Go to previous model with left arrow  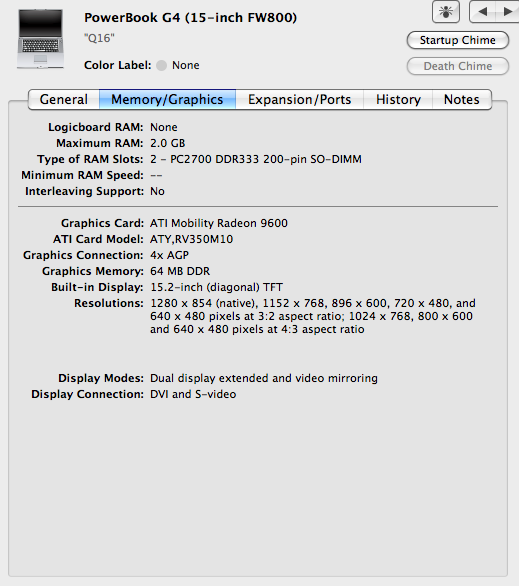(x=482, y=12)
